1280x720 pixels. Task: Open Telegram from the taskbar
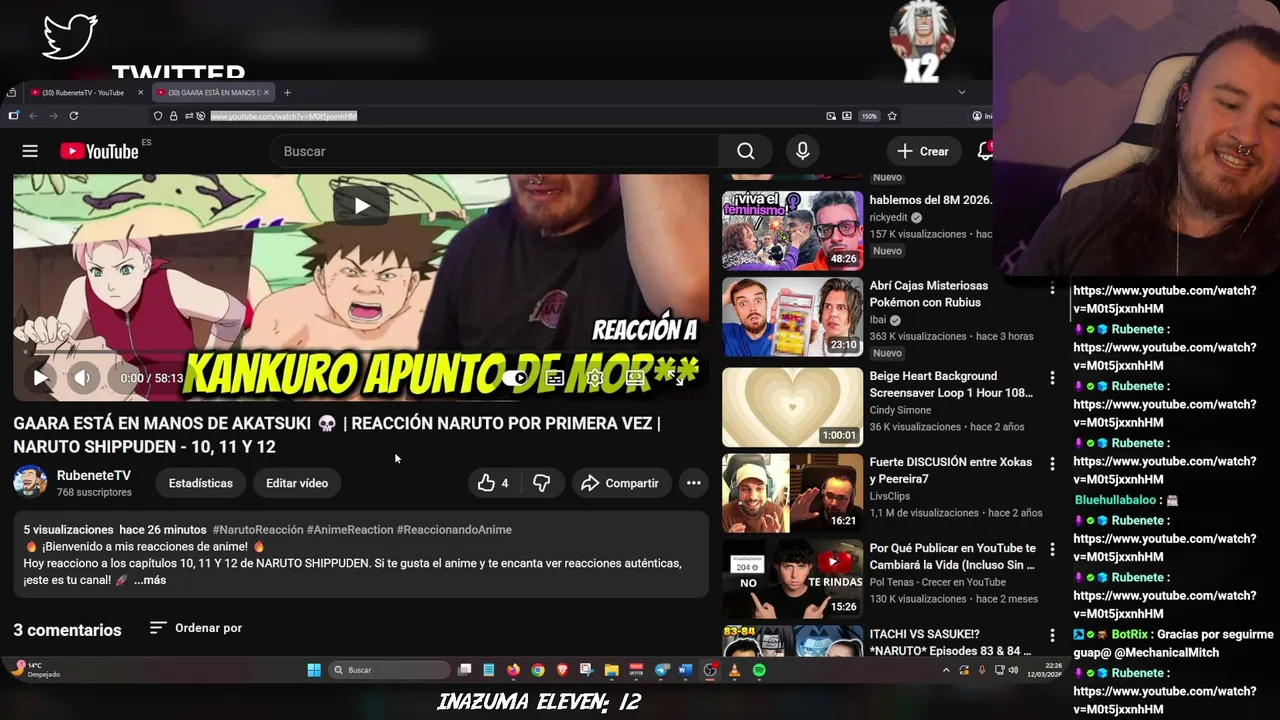[661, 670]
